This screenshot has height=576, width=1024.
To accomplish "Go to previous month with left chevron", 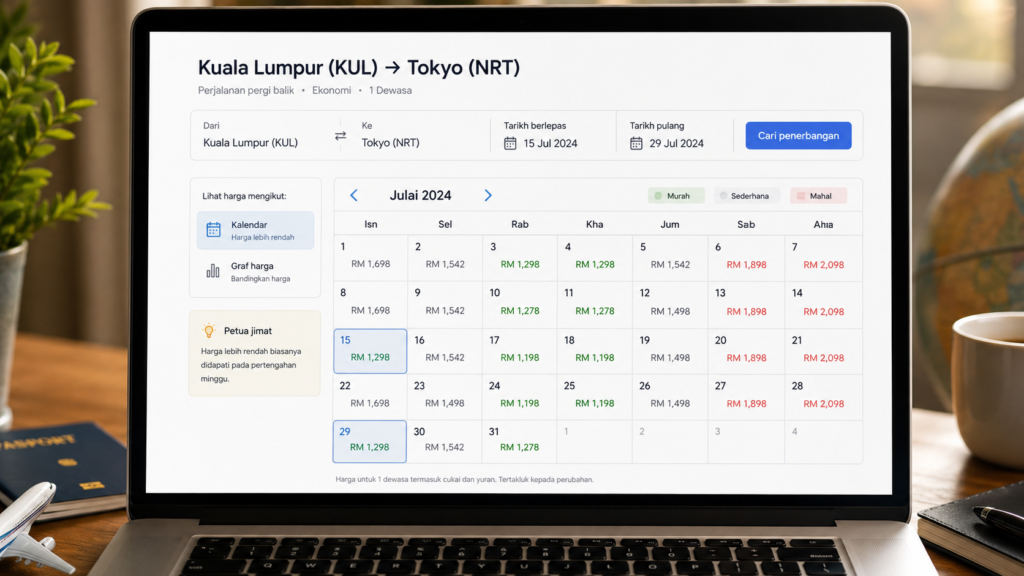I will click(354, 195).
